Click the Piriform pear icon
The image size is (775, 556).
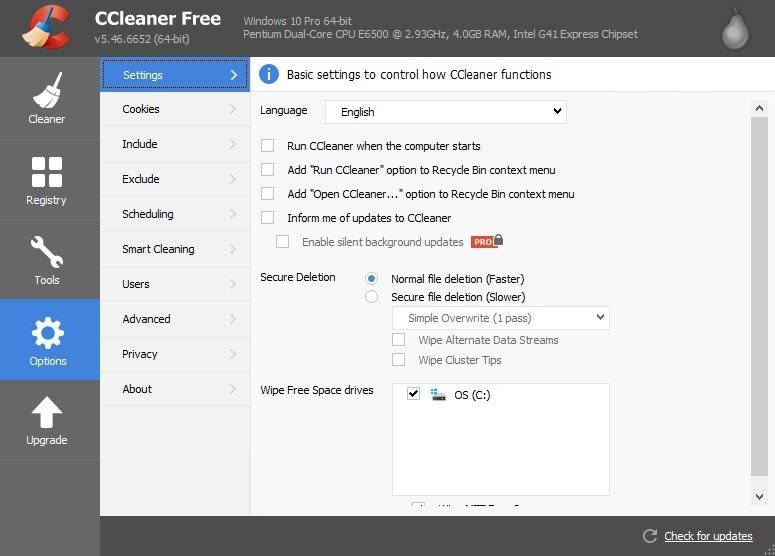735,29
